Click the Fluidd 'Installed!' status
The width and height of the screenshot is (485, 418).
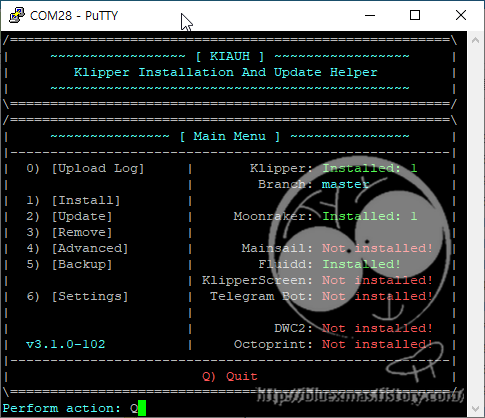[x=361, y=264]
